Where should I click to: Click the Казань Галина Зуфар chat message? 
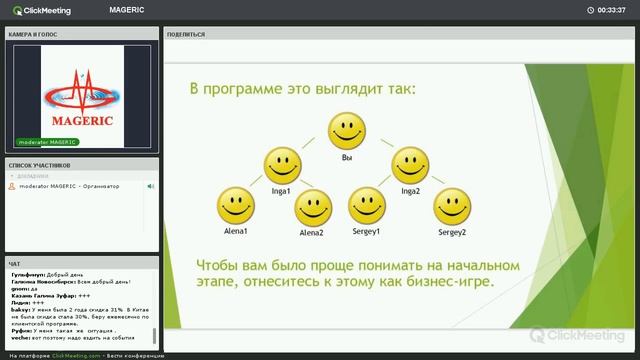[51, 296]
